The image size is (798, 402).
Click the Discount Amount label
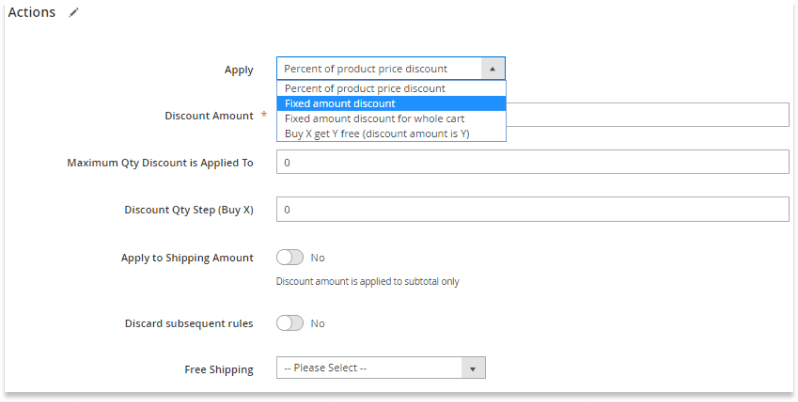tap(209, 116)
